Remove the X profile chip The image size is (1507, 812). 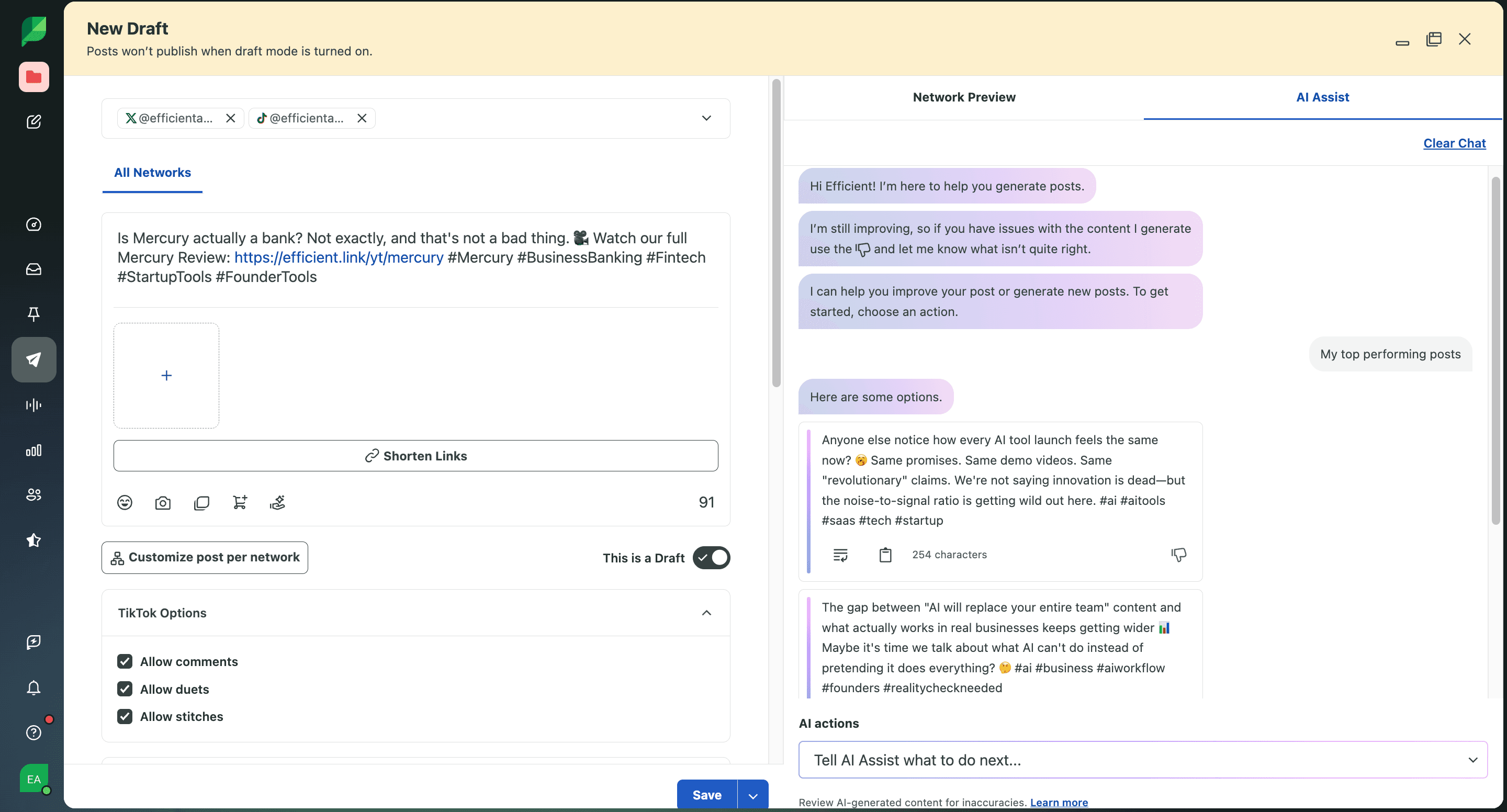tap(230, 118)
